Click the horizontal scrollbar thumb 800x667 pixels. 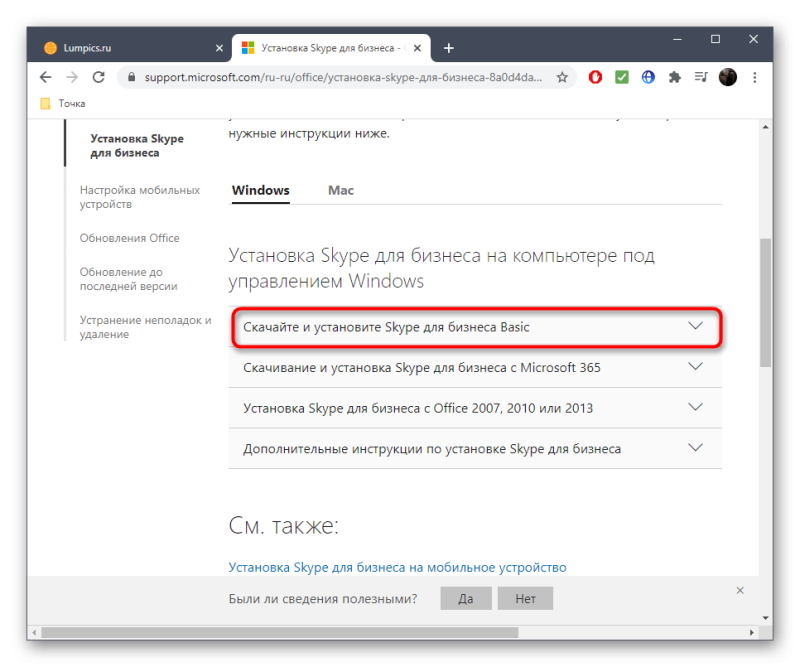click(280, 633)
